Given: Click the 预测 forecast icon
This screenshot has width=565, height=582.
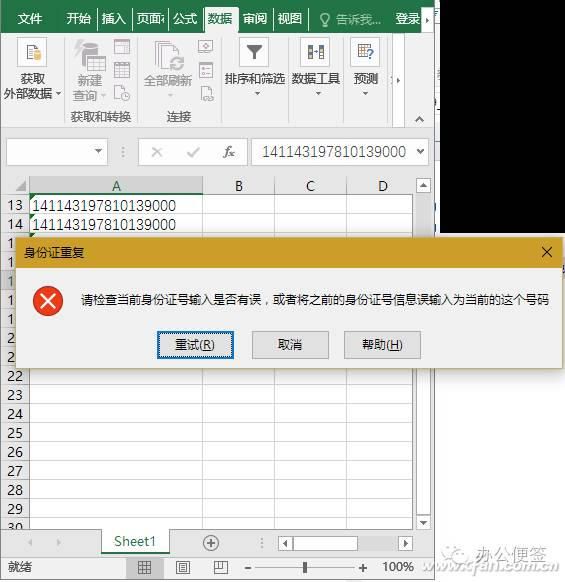Looking at the screenshot, I should pos(365,52).
